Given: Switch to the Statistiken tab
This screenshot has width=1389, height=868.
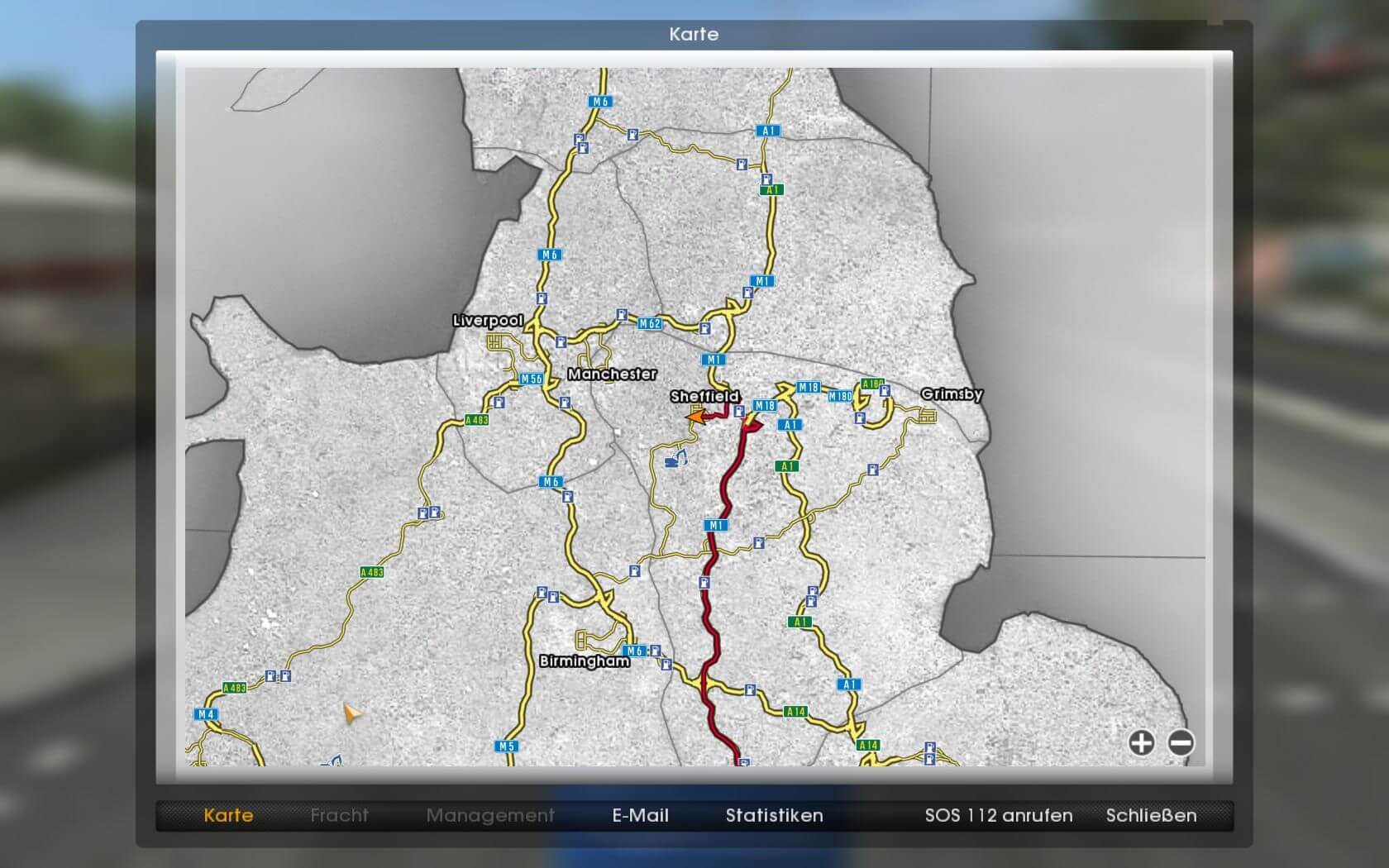Looking at the screenshot, I should click(x=774, y=815).
